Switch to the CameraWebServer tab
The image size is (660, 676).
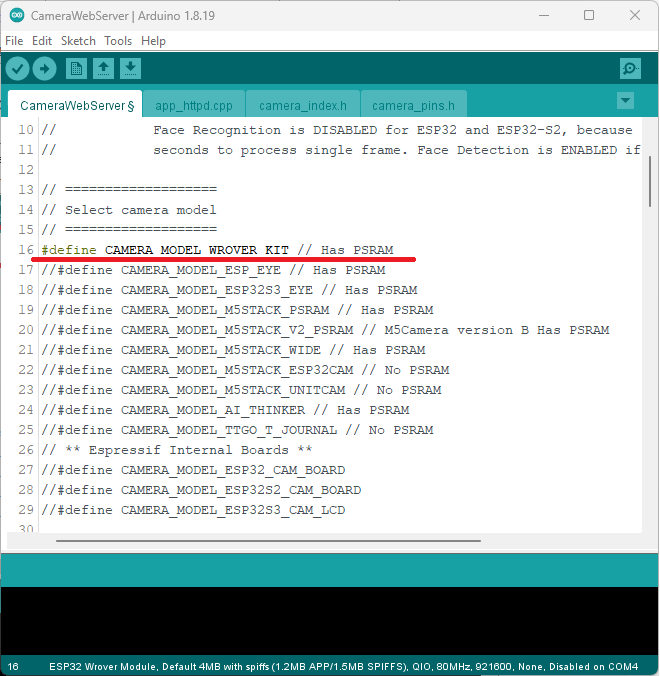(75, 105)
